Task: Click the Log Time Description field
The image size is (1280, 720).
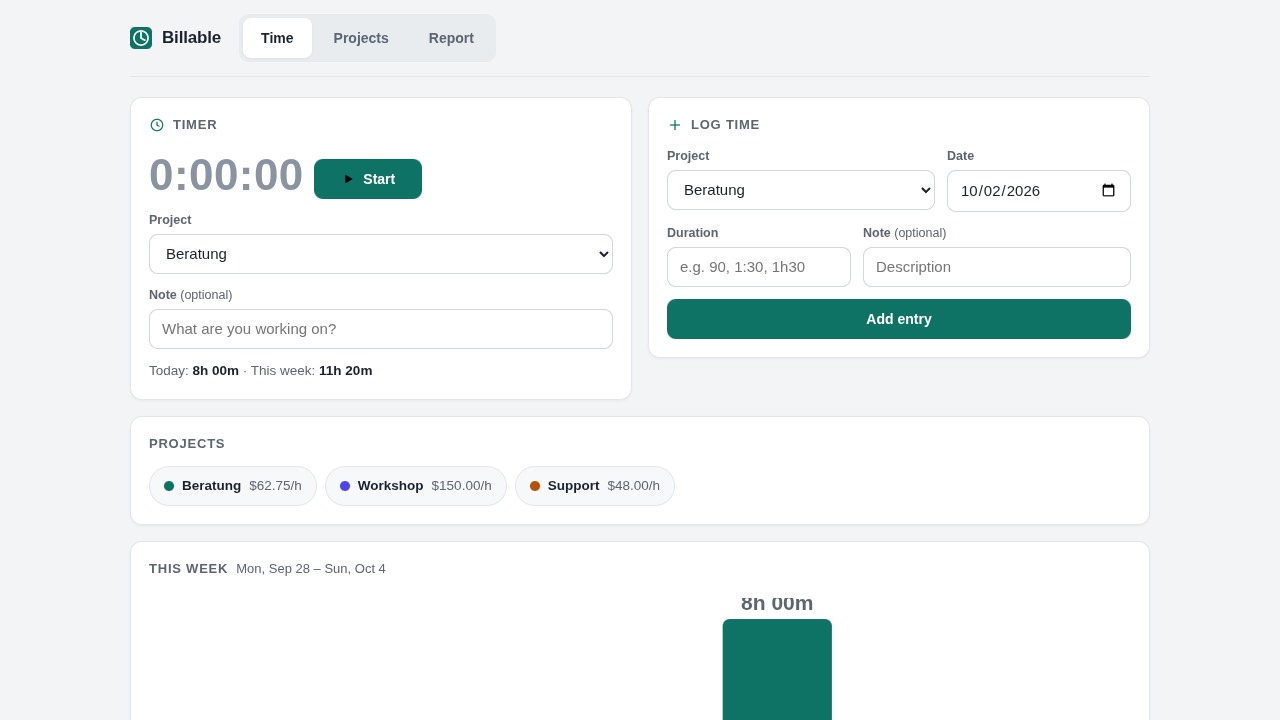Action: (997, 267)
